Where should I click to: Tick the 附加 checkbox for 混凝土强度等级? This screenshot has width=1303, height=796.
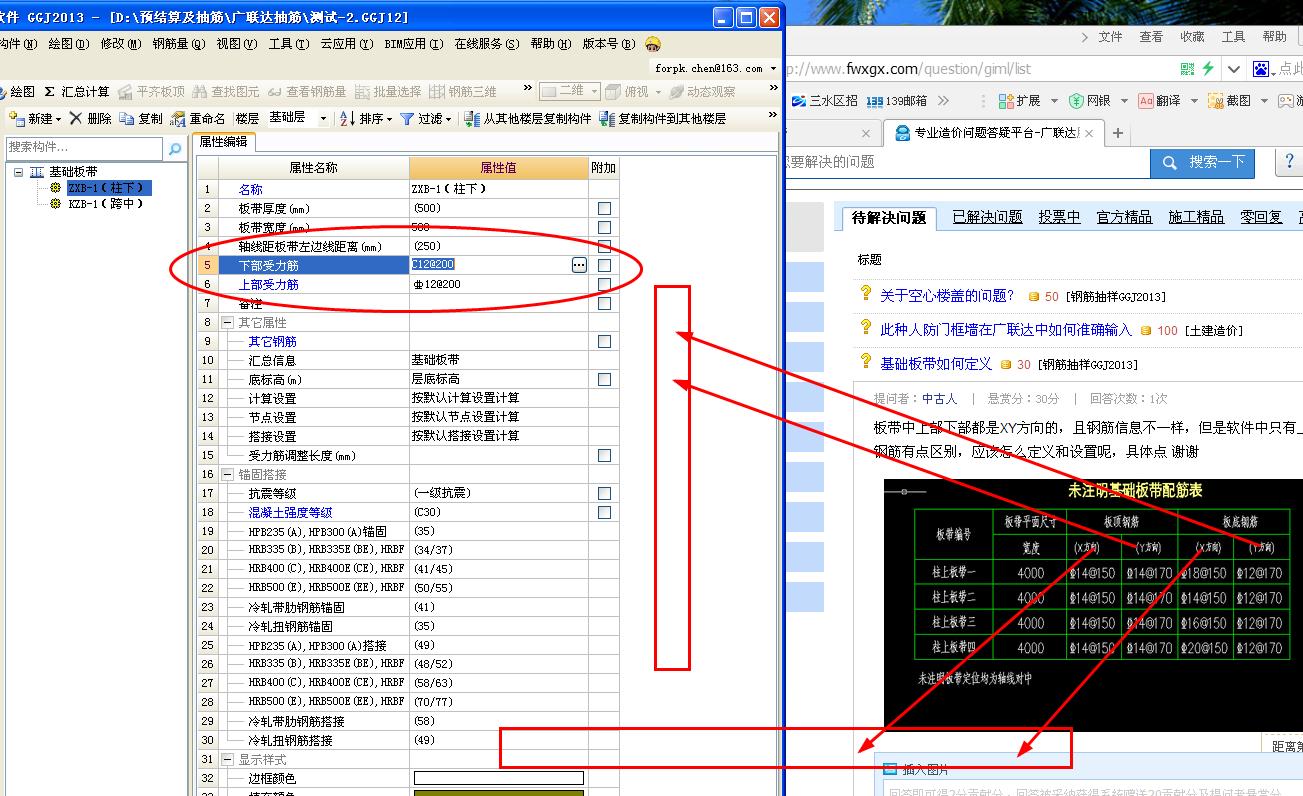pyautogui.click(x=604, y=512)
